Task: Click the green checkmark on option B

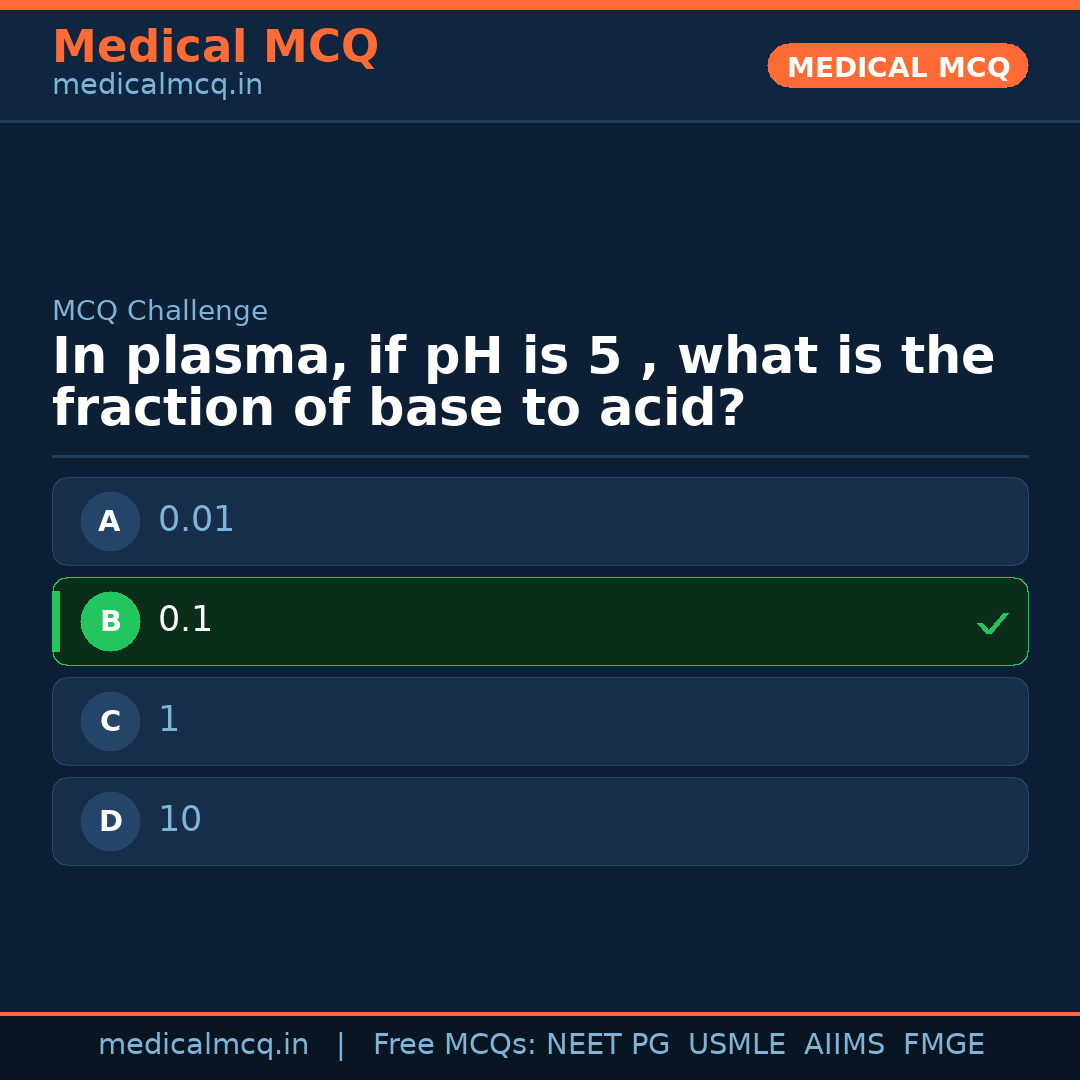Action: [x=992, y=623]
